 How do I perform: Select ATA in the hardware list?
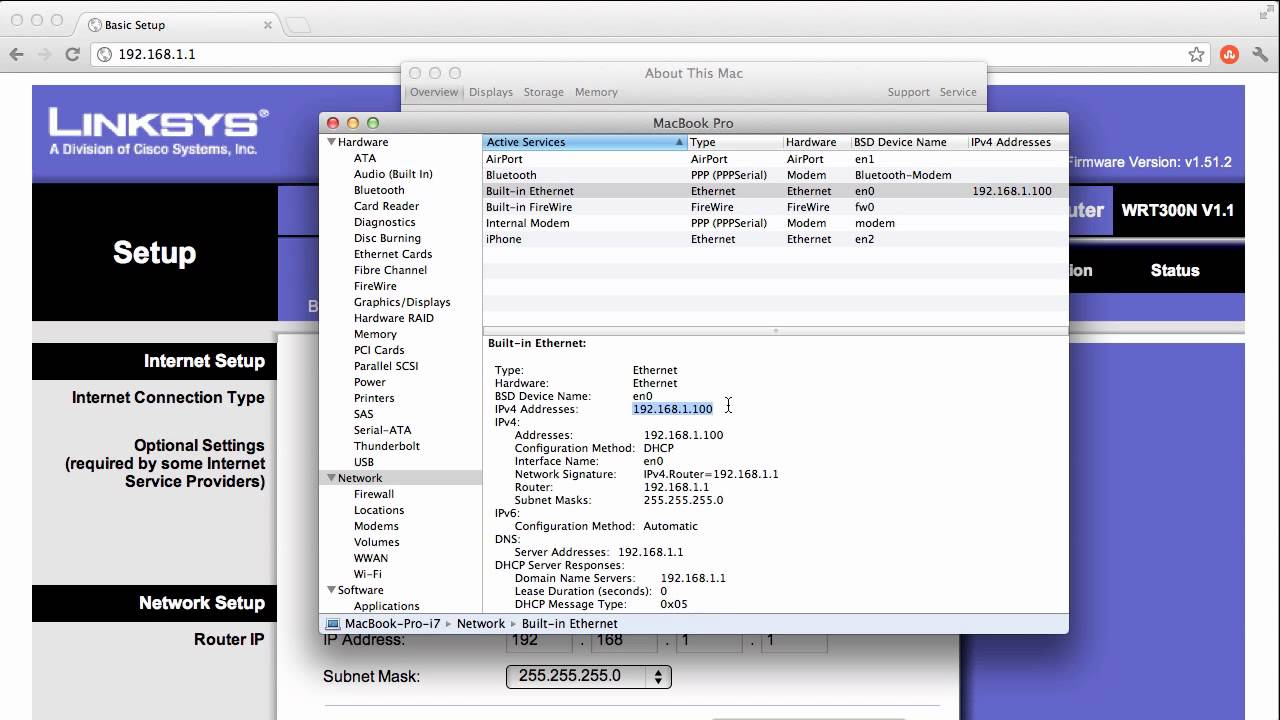(x=365, y=158)
